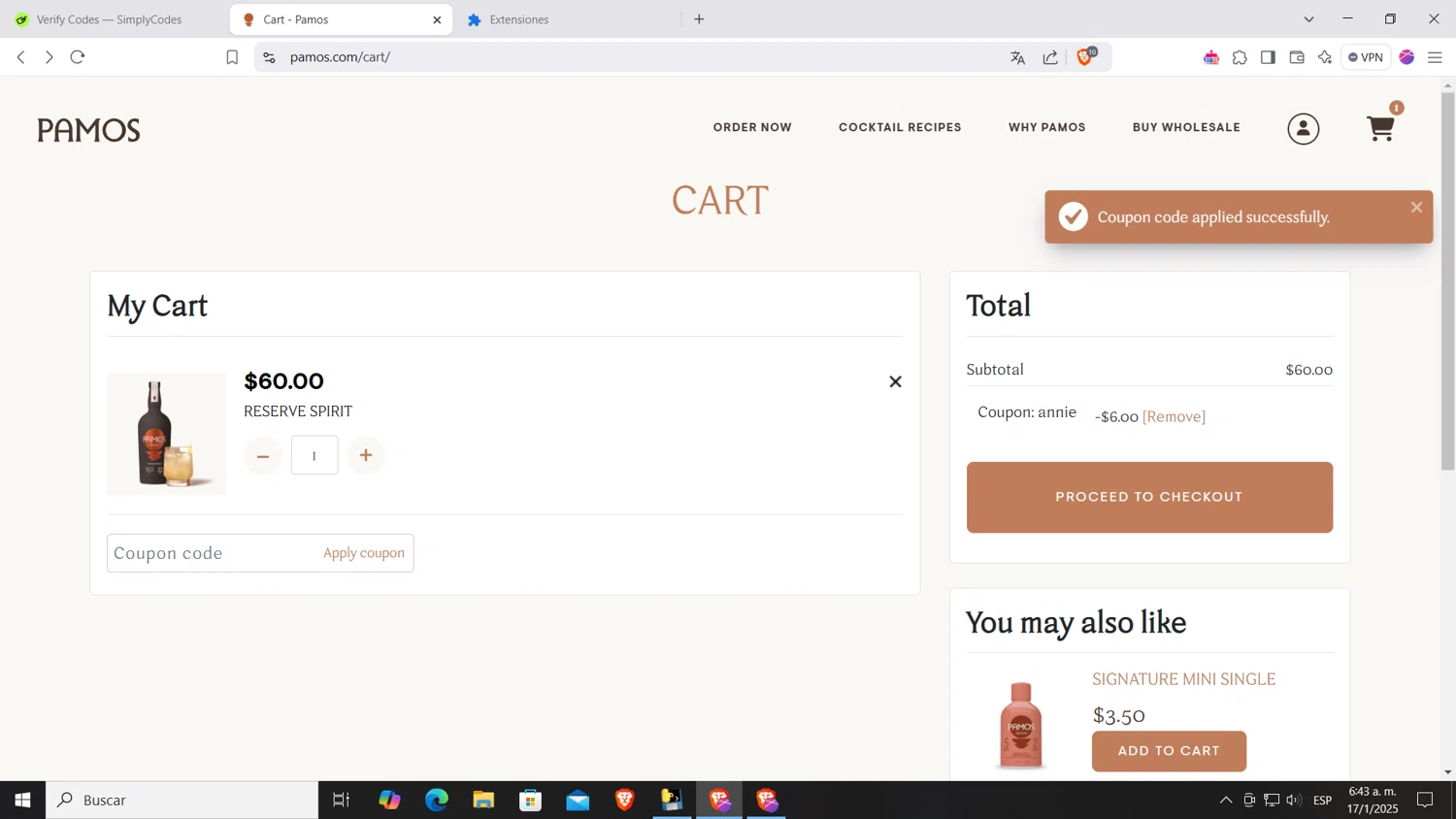Expand the tab search dropdown arrow
The width and height of the screenshot is (1456, 819).
[1308, 19]
